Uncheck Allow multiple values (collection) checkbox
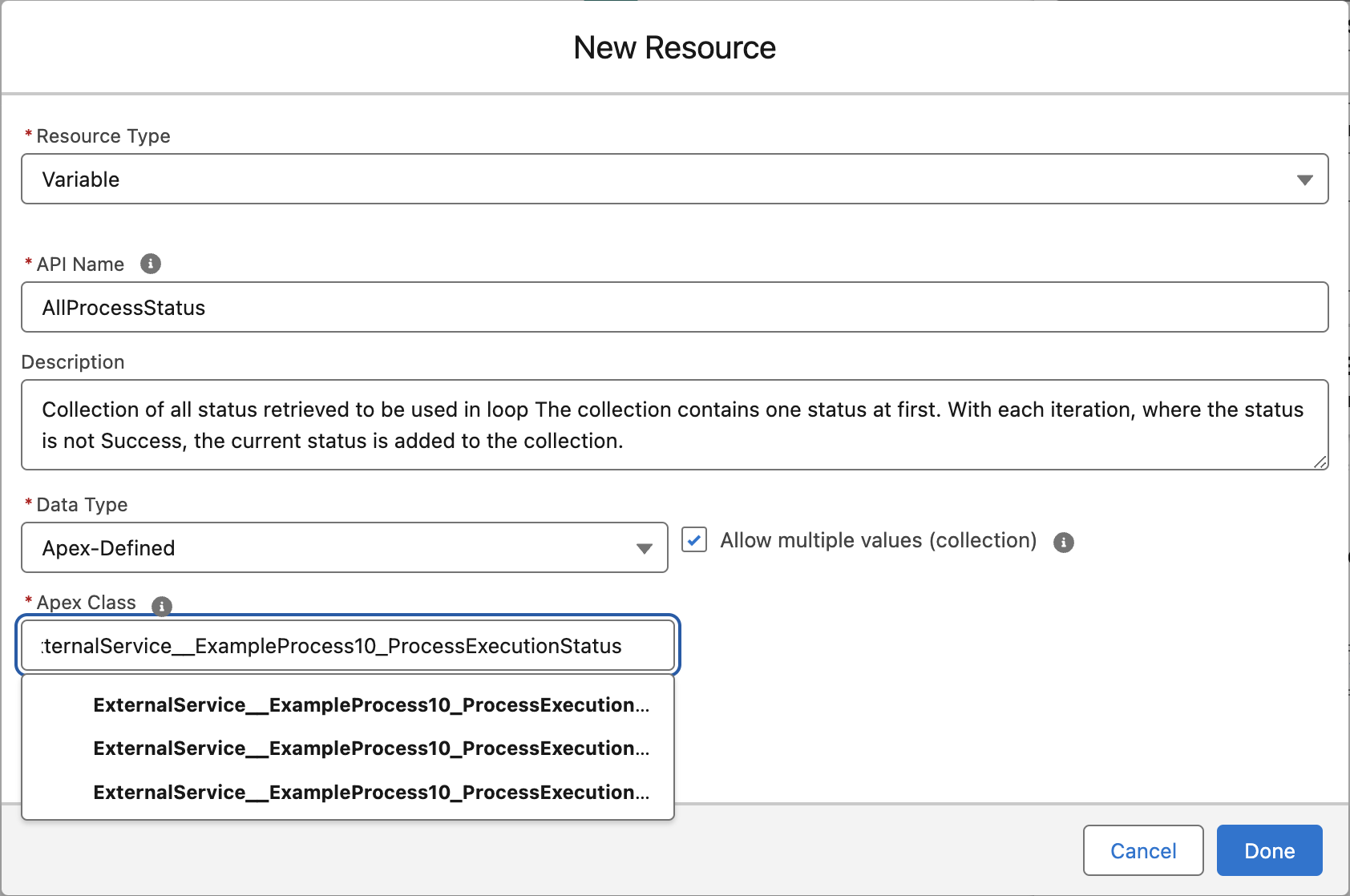 click(x=694, y=540)
